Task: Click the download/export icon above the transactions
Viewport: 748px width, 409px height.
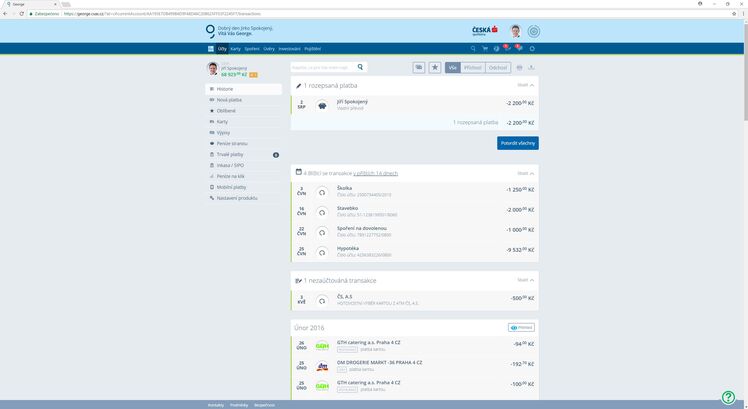Action: point(532,67)
